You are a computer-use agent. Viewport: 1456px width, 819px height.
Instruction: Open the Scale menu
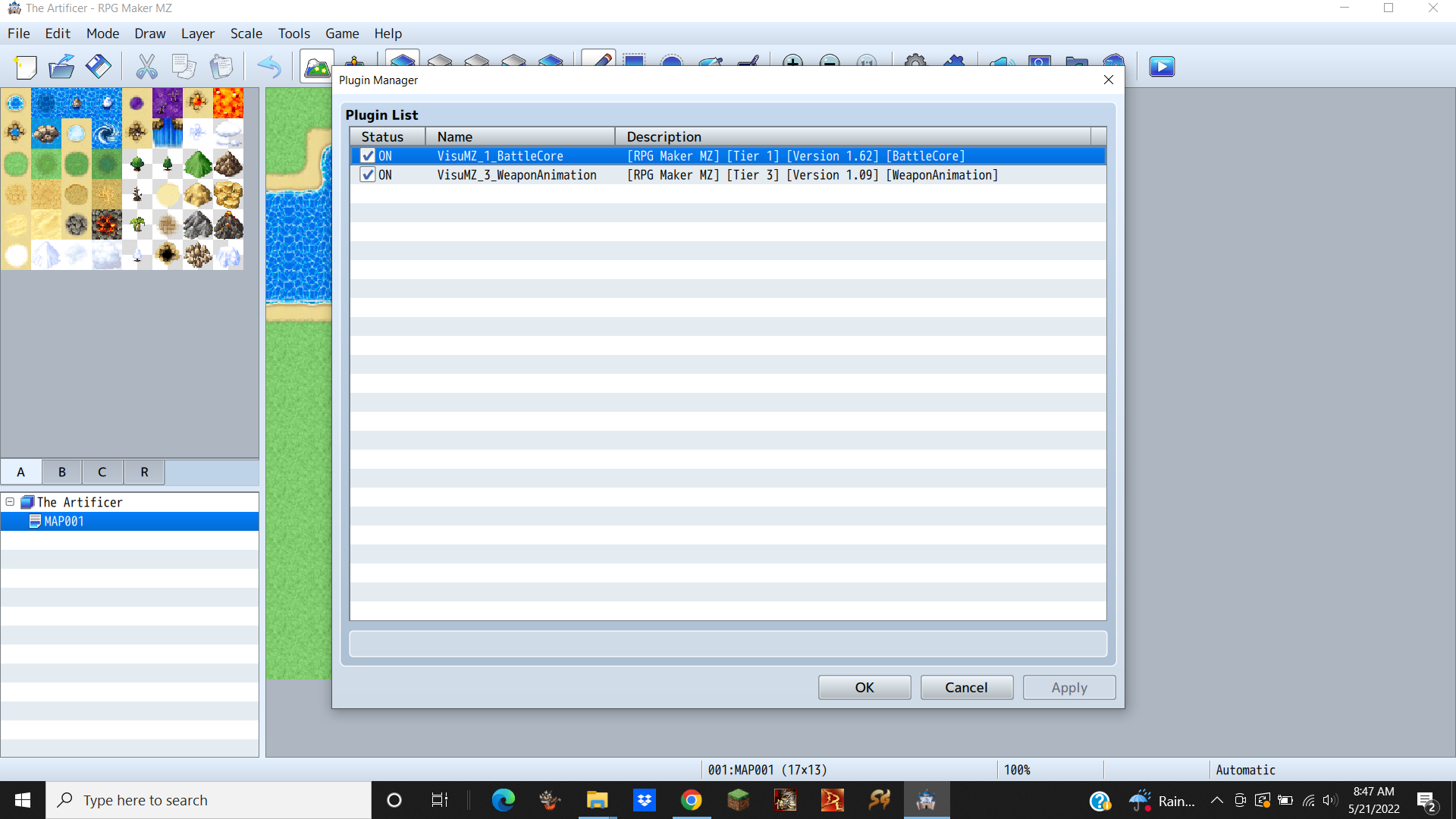coord(246,33)
